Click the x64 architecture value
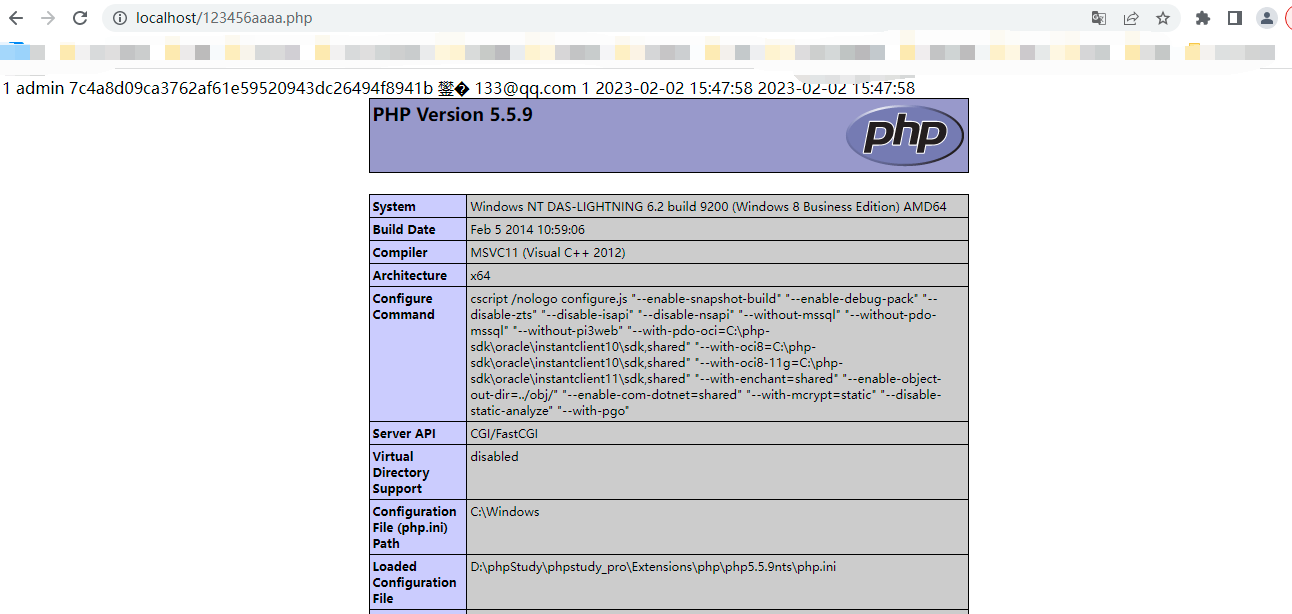Viewport: 1292px width, 614px height. point(480,276)
